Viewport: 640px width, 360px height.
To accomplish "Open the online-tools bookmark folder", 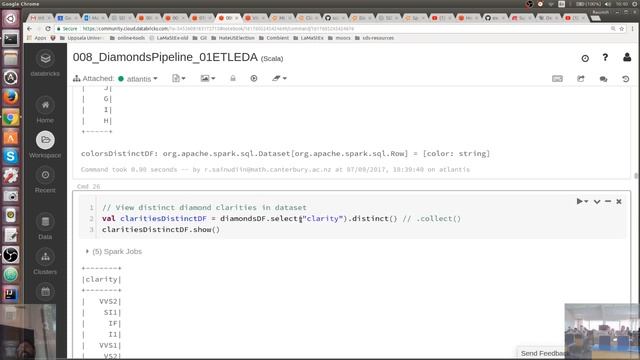I will [127, 38].
